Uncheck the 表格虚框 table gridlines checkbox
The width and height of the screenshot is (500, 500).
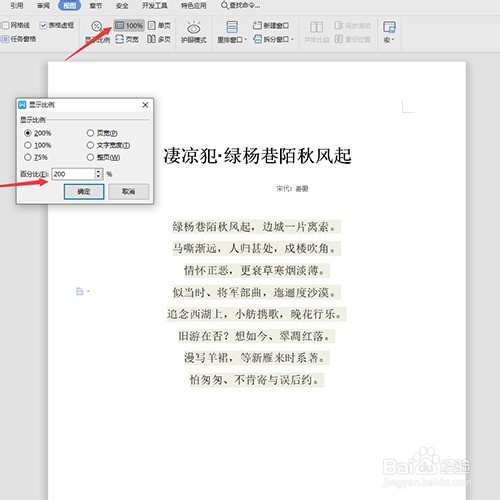coord(43,25)
